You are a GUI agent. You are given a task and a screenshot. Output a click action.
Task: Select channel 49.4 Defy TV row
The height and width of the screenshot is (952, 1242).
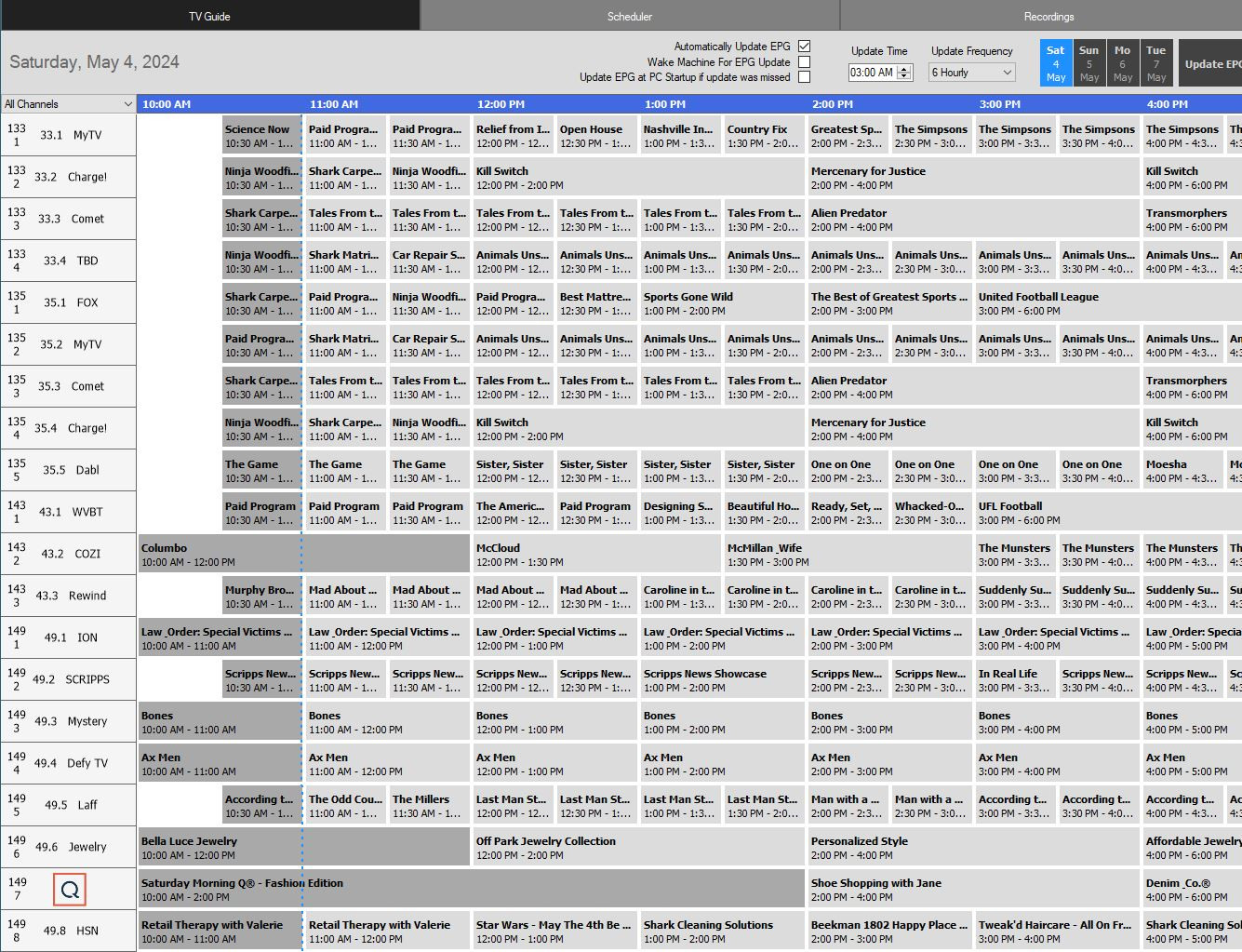point(68,763)
